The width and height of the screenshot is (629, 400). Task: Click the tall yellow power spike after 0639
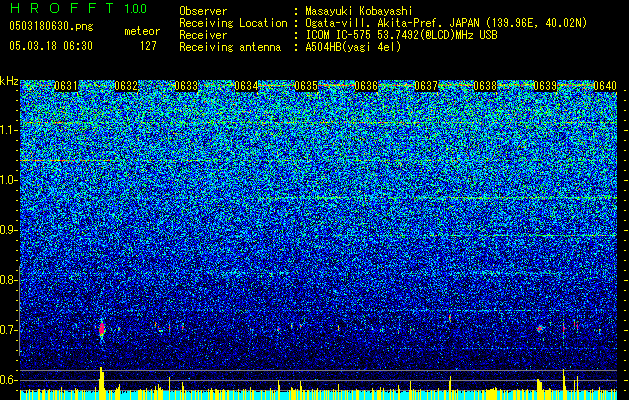coord(564,384)
